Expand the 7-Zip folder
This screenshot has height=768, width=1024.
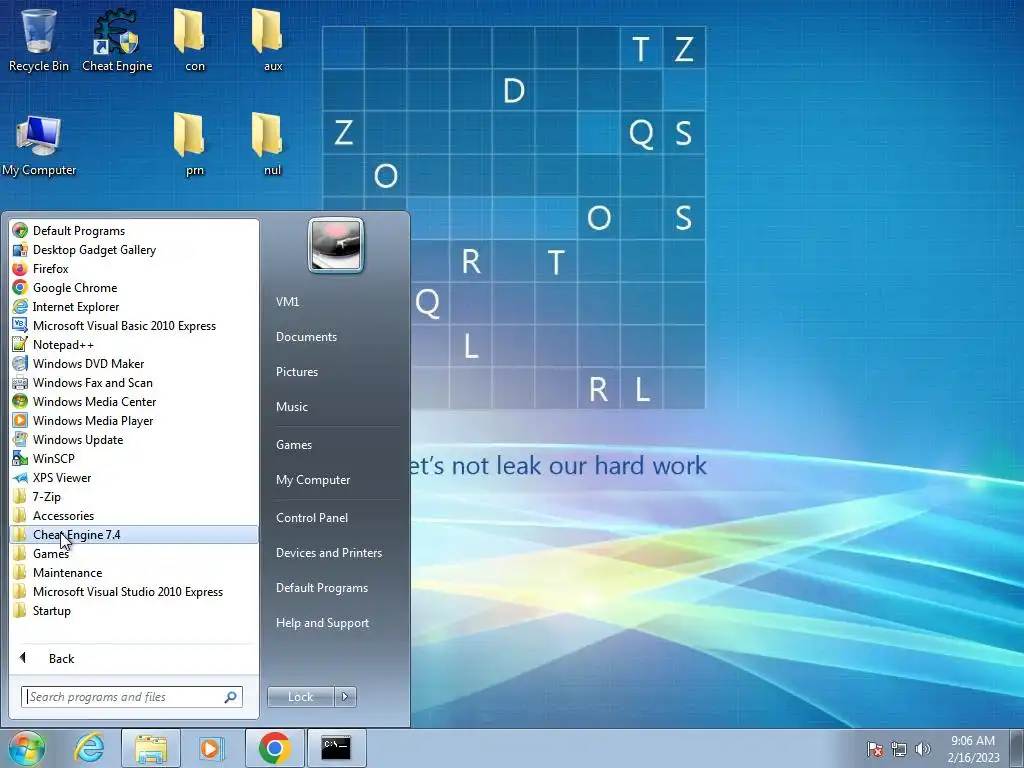134,496
